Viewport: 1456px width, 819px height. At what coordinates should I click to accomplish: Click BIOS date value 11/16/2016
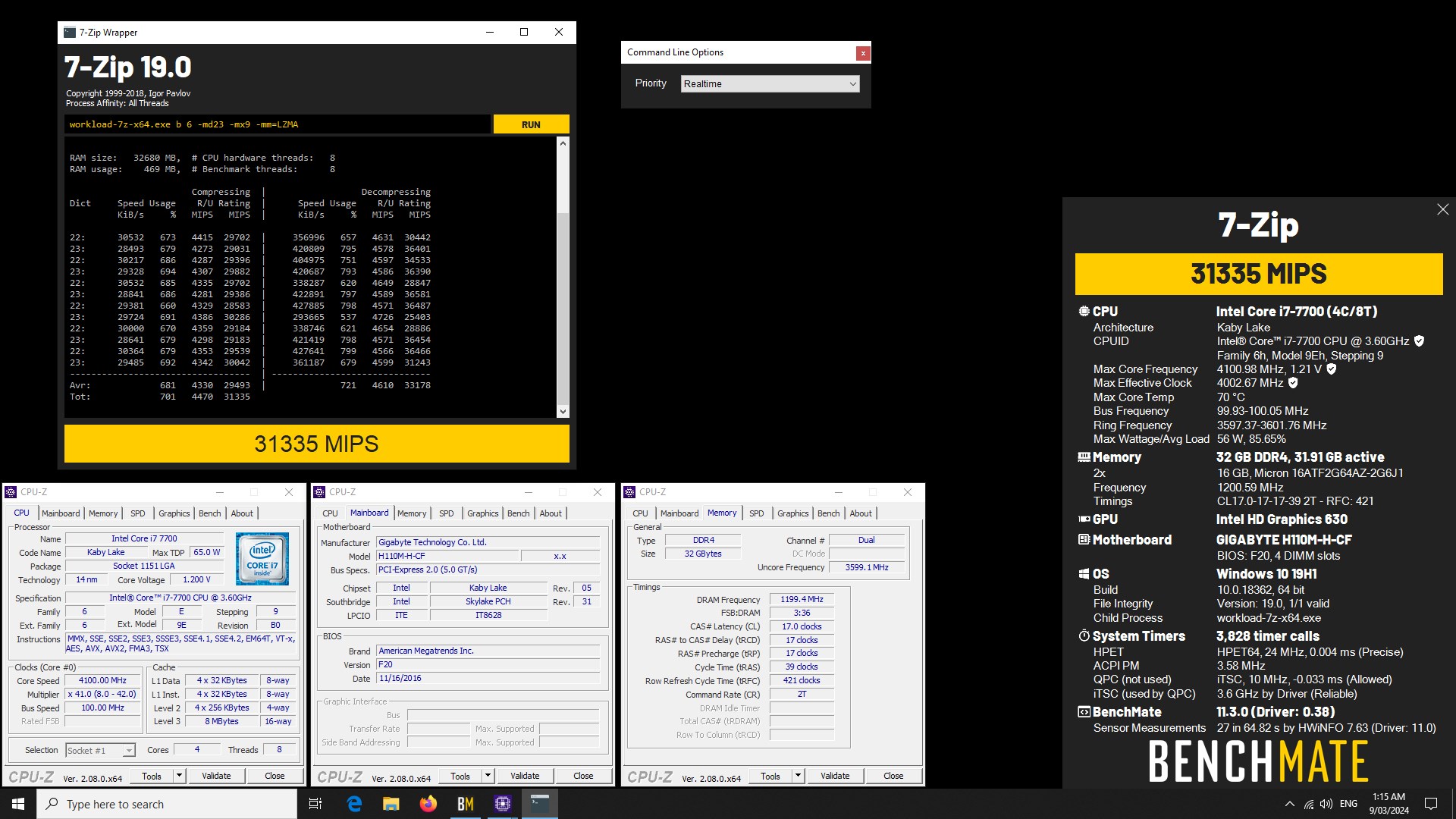click(x=489, y=679)
